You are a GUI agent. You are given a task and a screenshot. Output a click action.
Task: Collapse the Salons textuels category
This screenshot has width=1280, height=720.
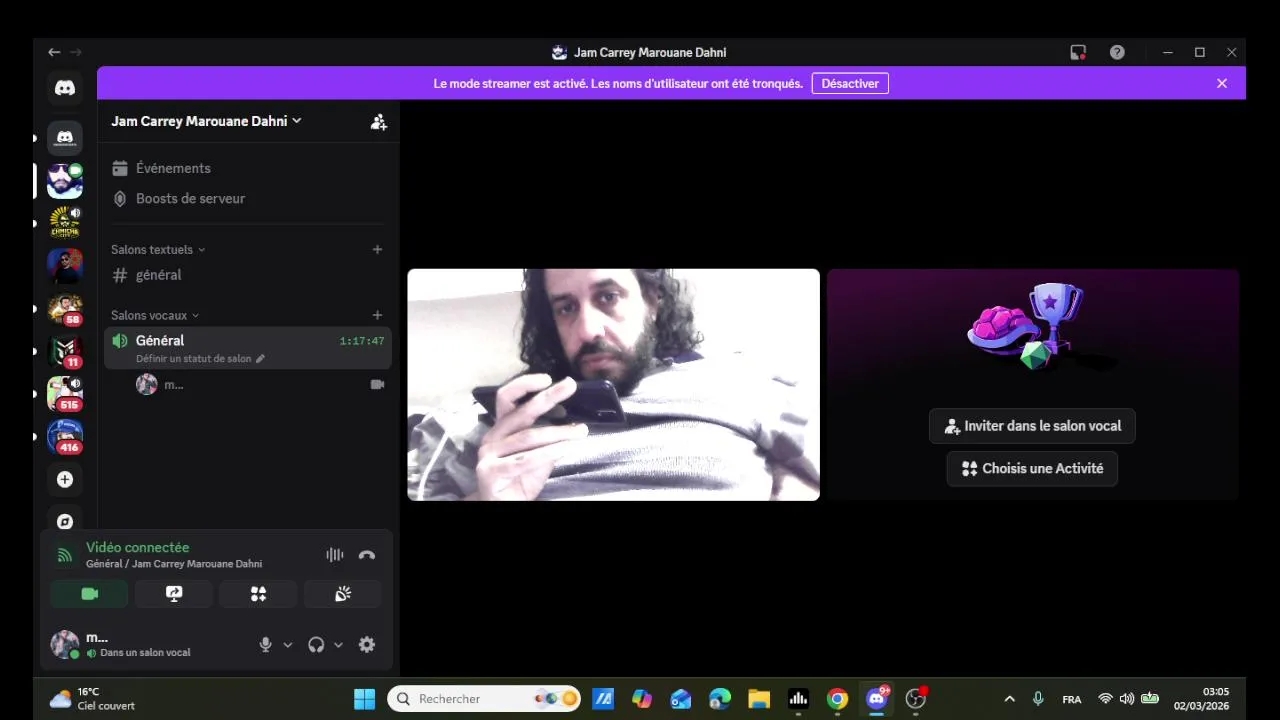158,250
